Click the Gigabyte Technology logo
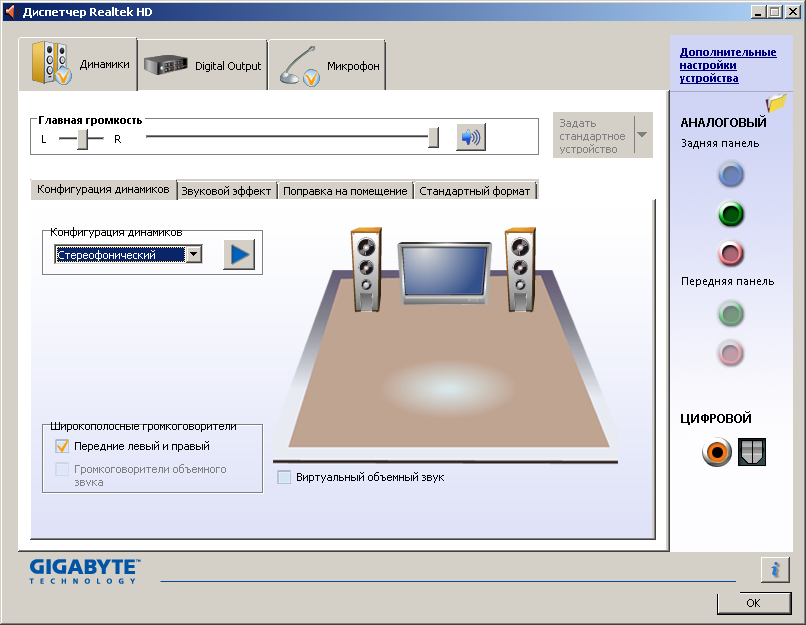The height and width of the screenshot is (625, 806). tap(84, 572)
